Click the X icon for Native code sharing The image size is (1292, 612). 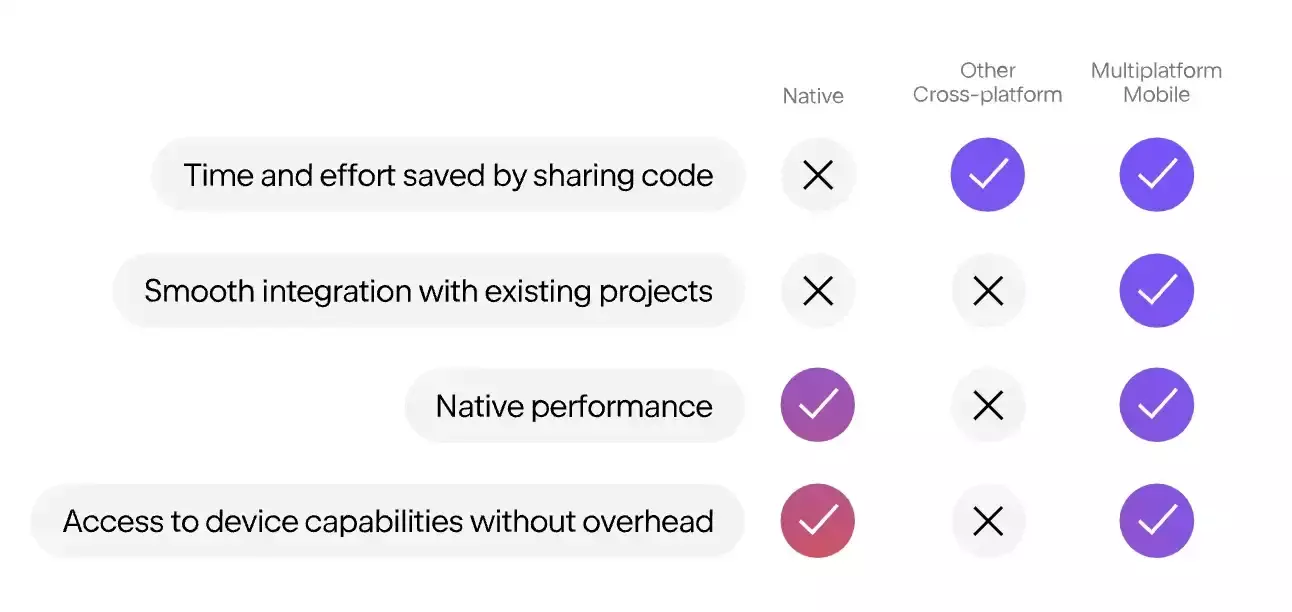[818, 175]
